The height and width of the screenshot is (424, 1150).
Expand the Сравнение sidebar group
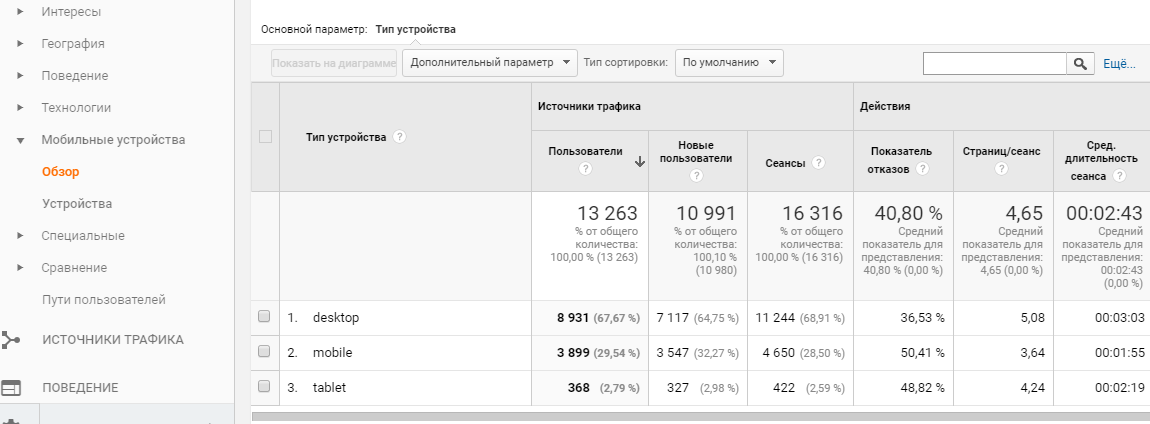21,268
